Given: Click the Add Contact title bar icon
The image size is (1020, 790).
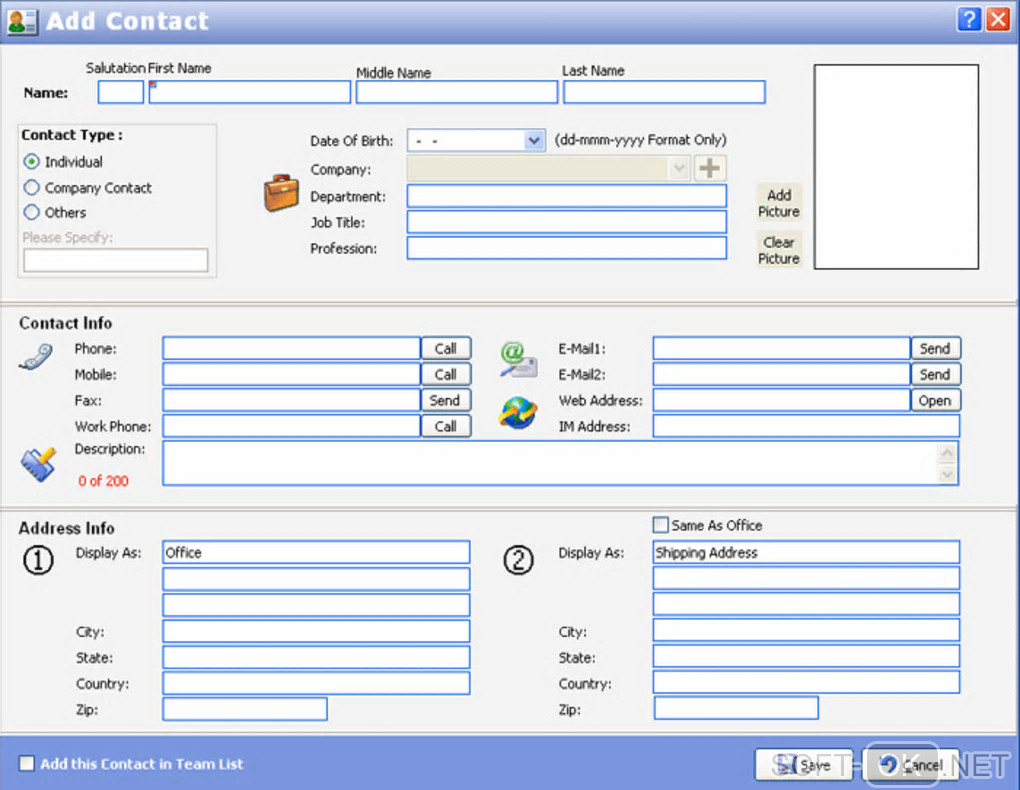Looking at the screenshot, I should click(21, 21).
